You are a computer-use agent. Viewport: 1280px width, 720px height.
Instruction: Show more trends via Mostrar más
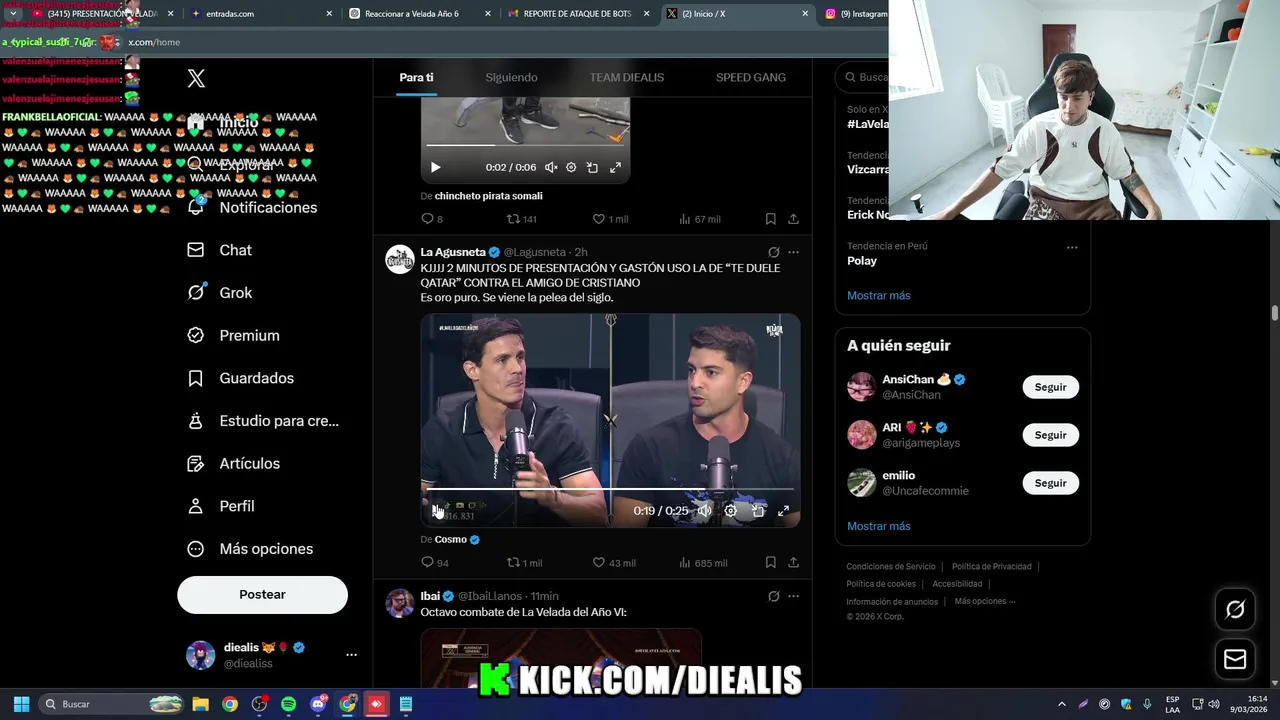[x=879, y=295]
